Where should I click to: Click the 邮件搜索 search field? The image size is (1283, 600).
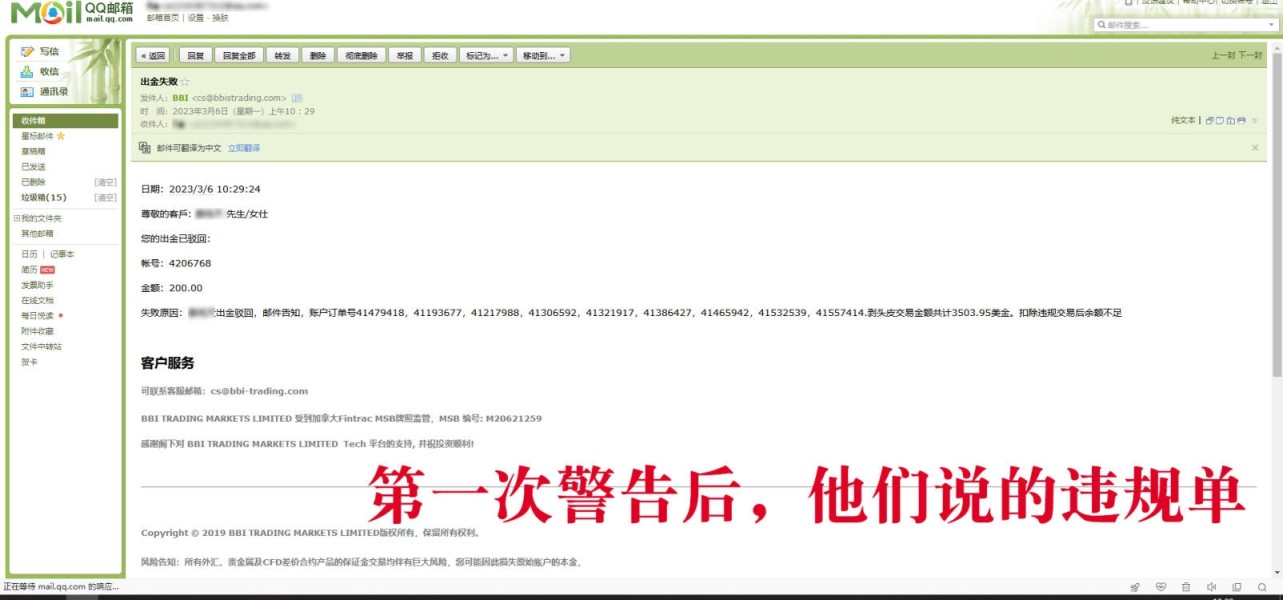pyautogui.click(x=1182, y=25)
